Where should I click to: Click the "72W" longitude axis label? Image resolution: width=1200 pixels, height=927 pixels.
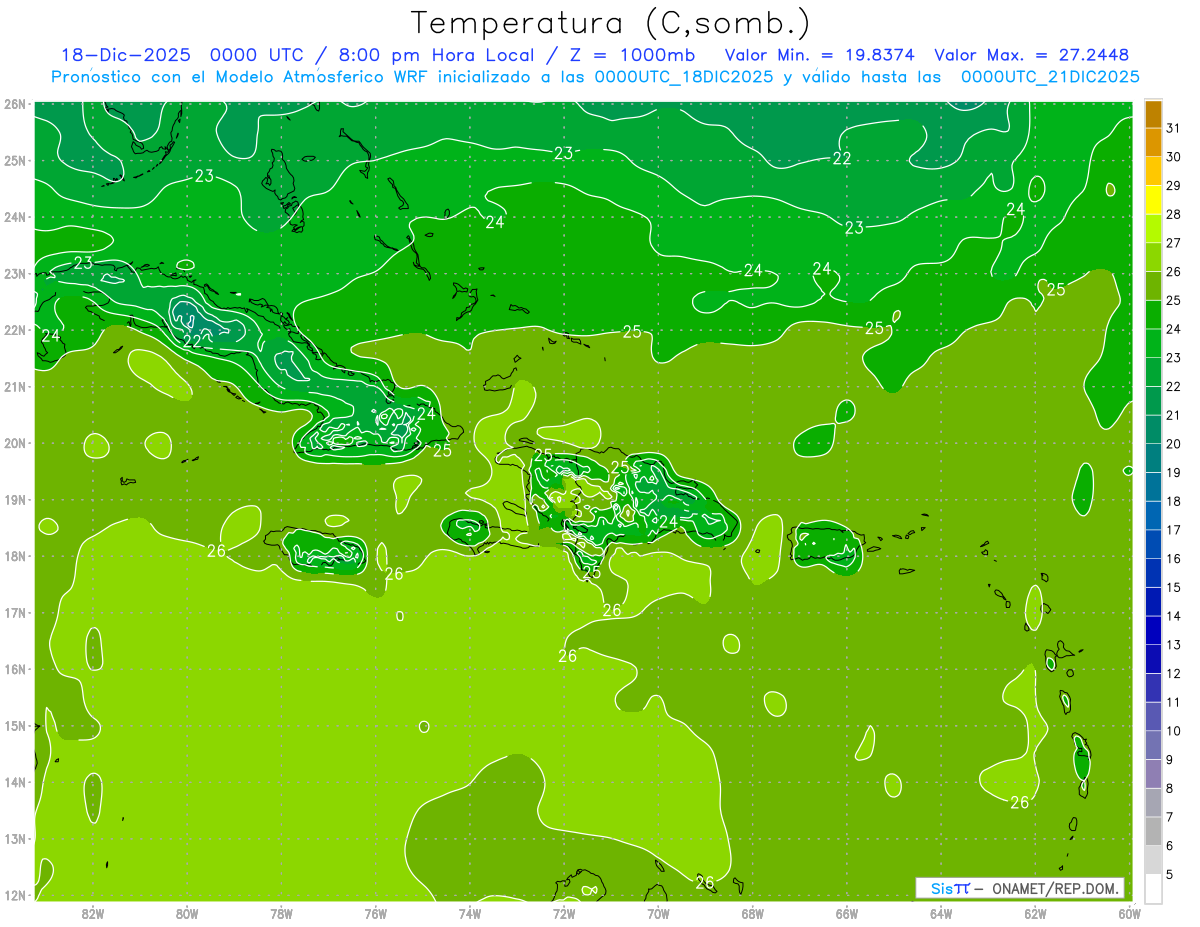coord(564,912)
